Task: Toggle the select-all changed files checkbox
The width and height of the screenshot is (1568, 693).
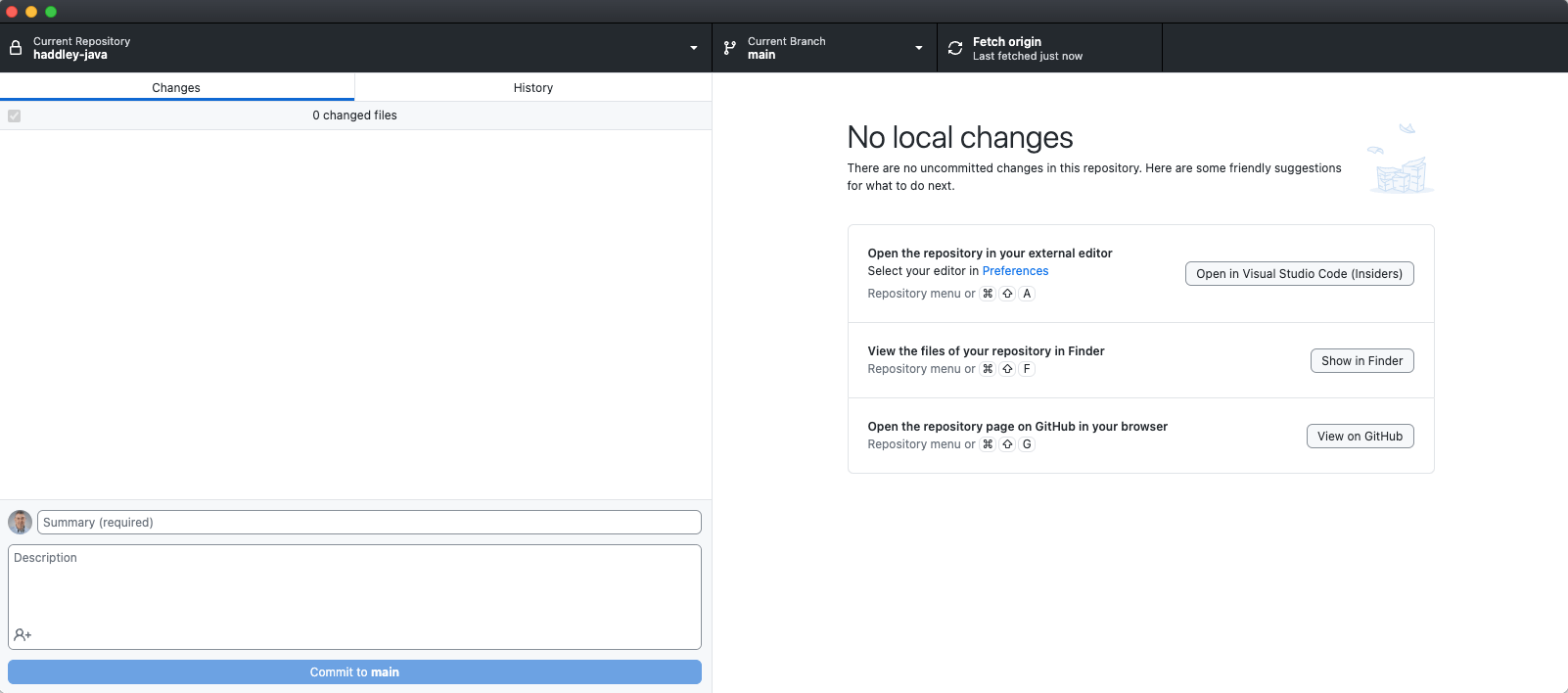Action: tap(15, 115)
